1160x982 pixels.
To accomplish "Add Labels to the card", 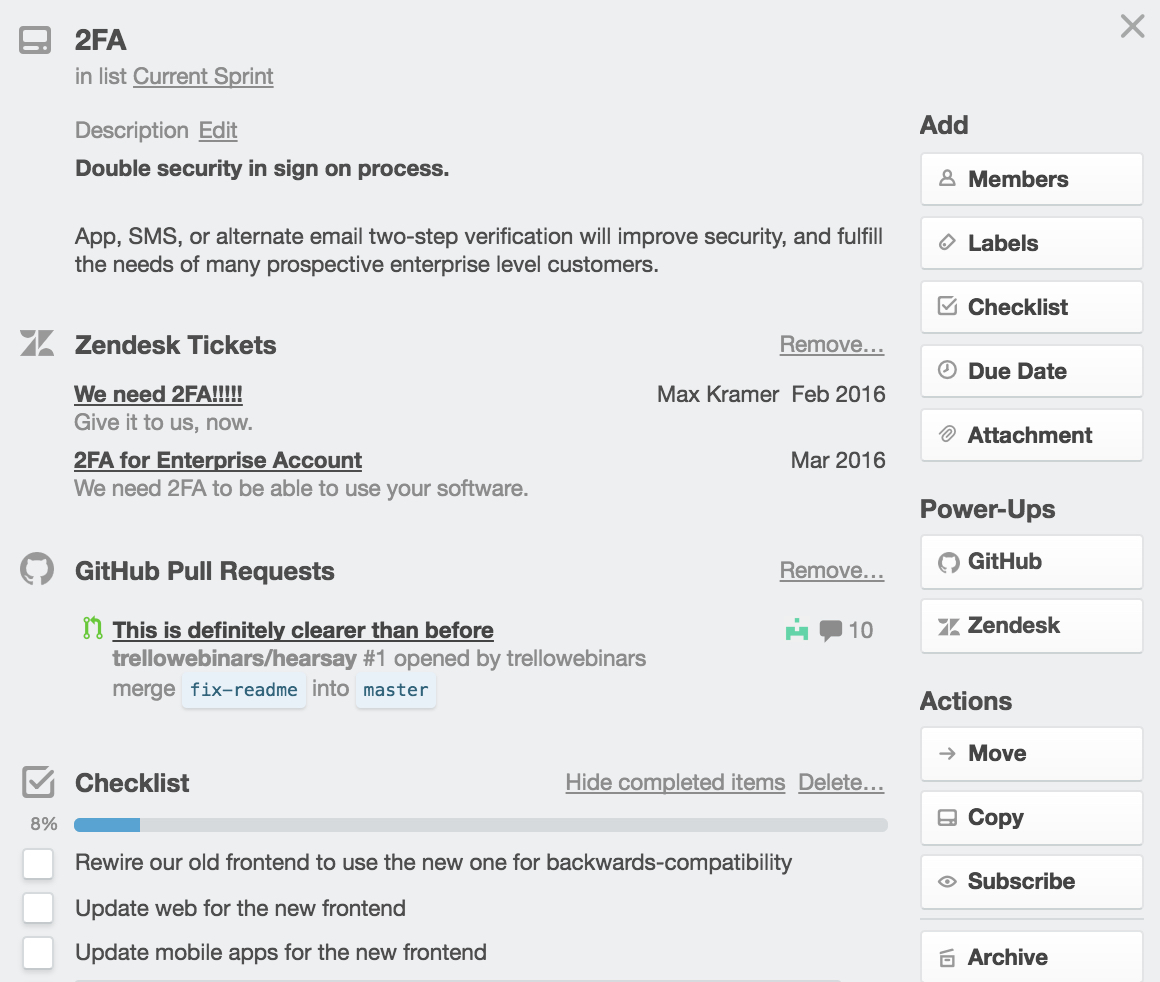I will point(1031,243).
